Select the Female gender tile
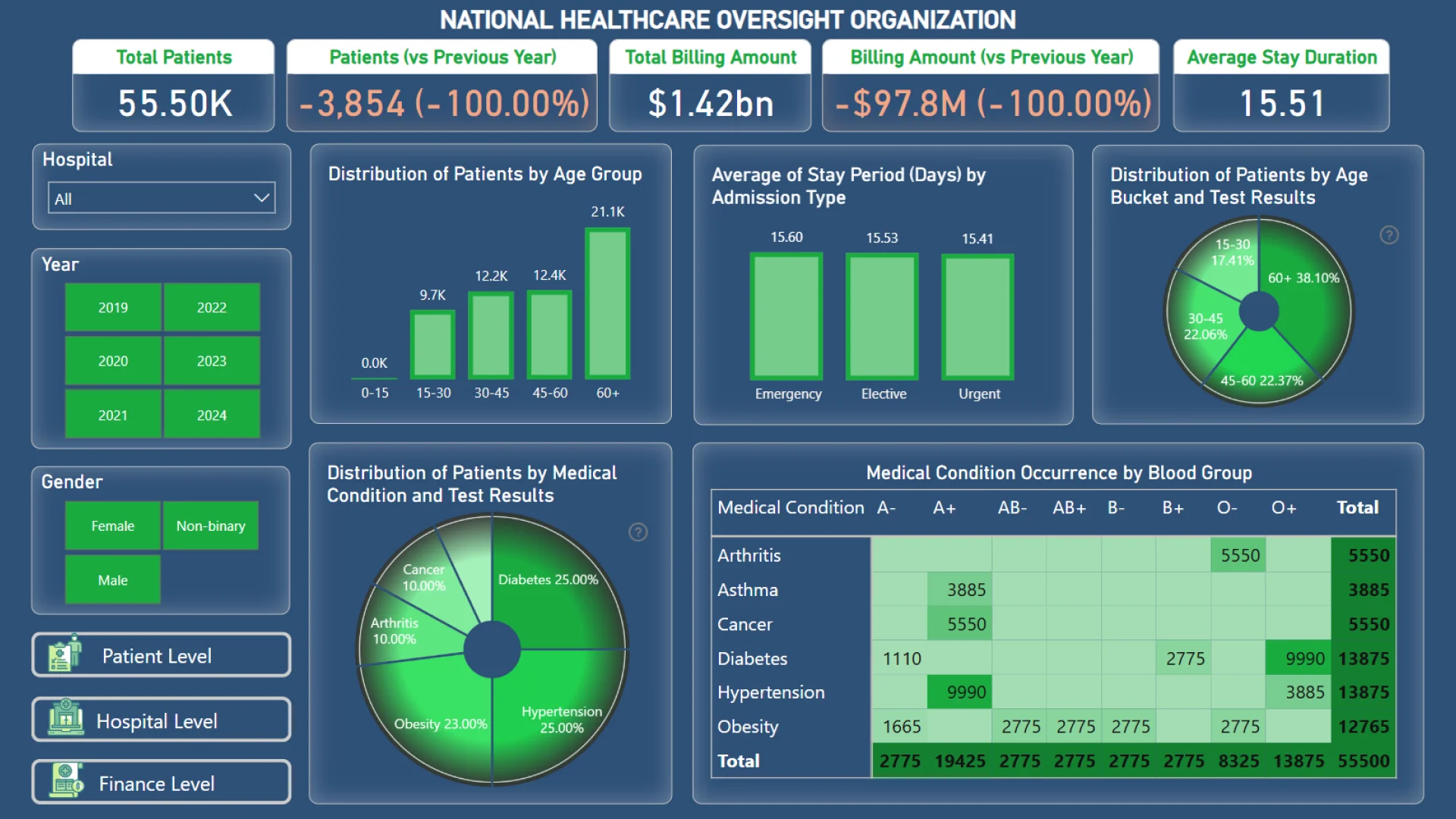Viewport: 1456px width, 819px height. pos(113,526)
